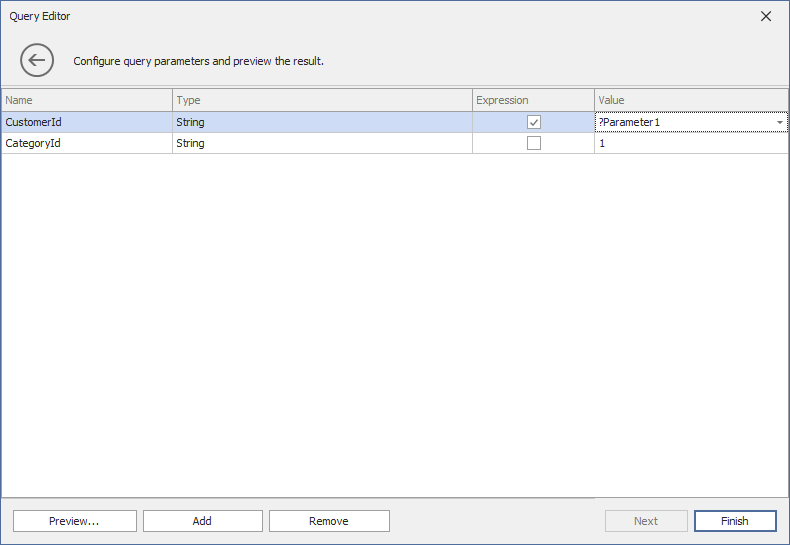
Task: Close the Query Editor window
Action: (x=766, y=16)
